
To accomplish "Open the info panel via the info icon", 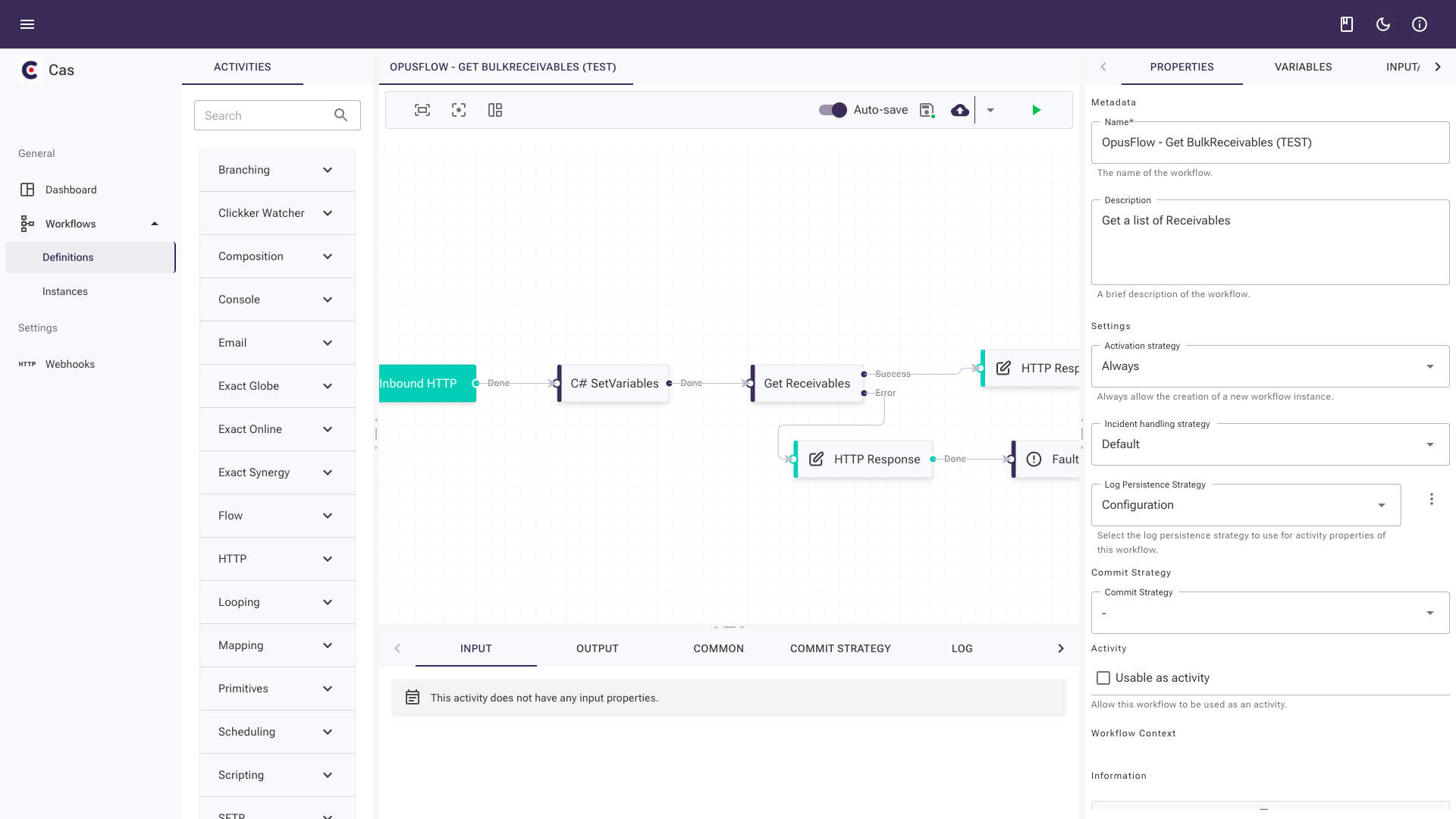I will 1420,24.
